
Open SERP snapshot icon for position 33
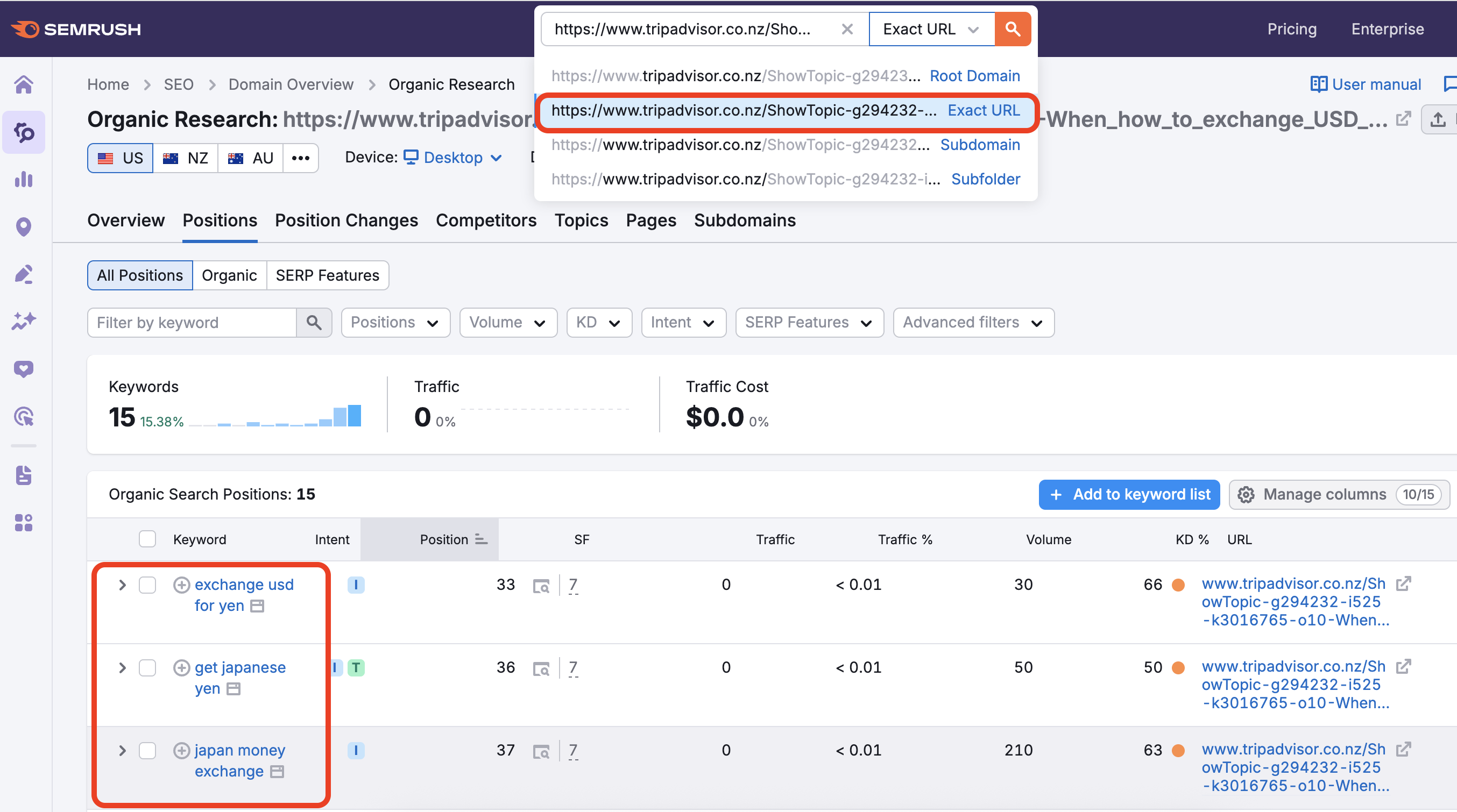[x=541, y=586]
